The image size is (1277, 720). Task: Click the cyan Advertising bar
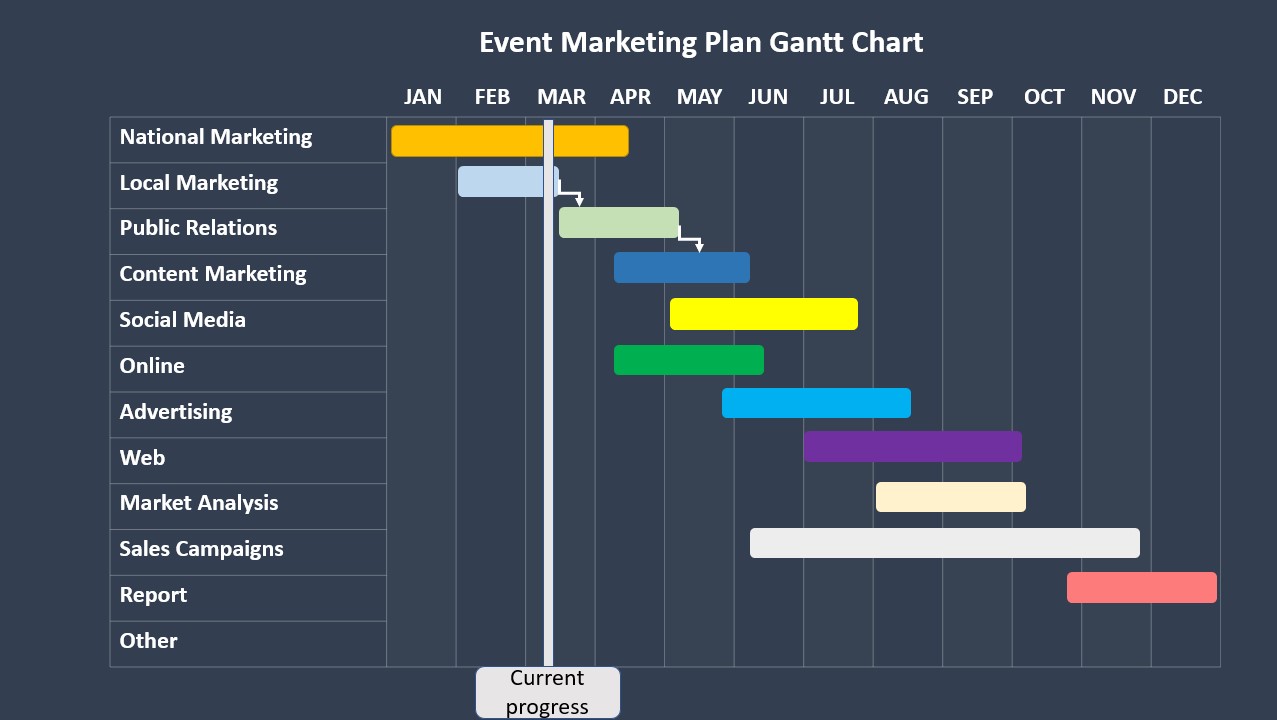[816, 403]
